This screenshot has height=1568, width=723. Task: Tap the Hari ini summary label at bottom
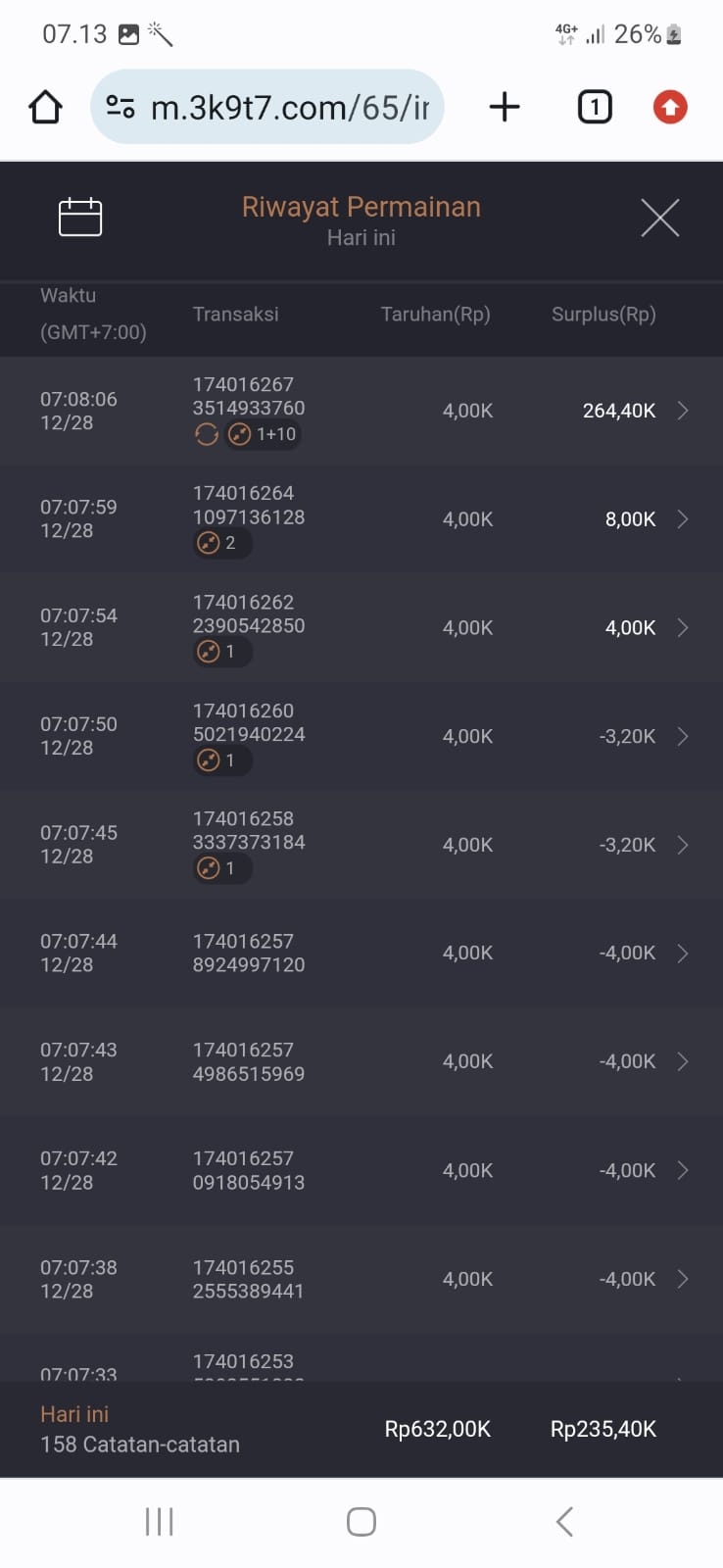74,1414
